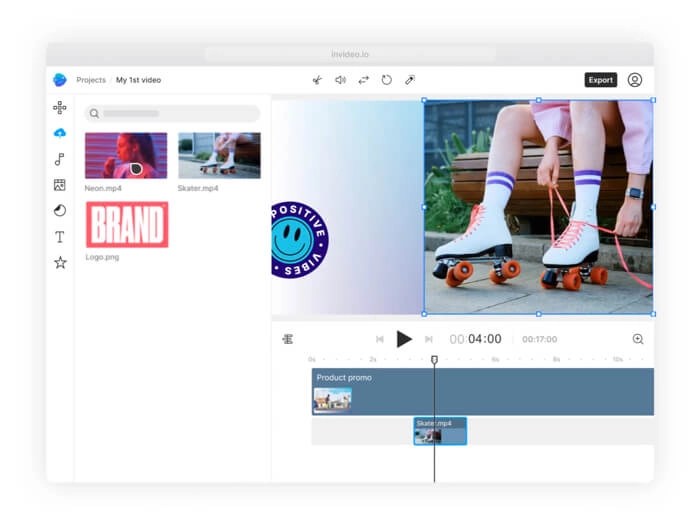Image resolution: width=700 pixels, height=532 pixels.
Task: Select the Text tool sidebar icon
Action: (x=60, y=237)
